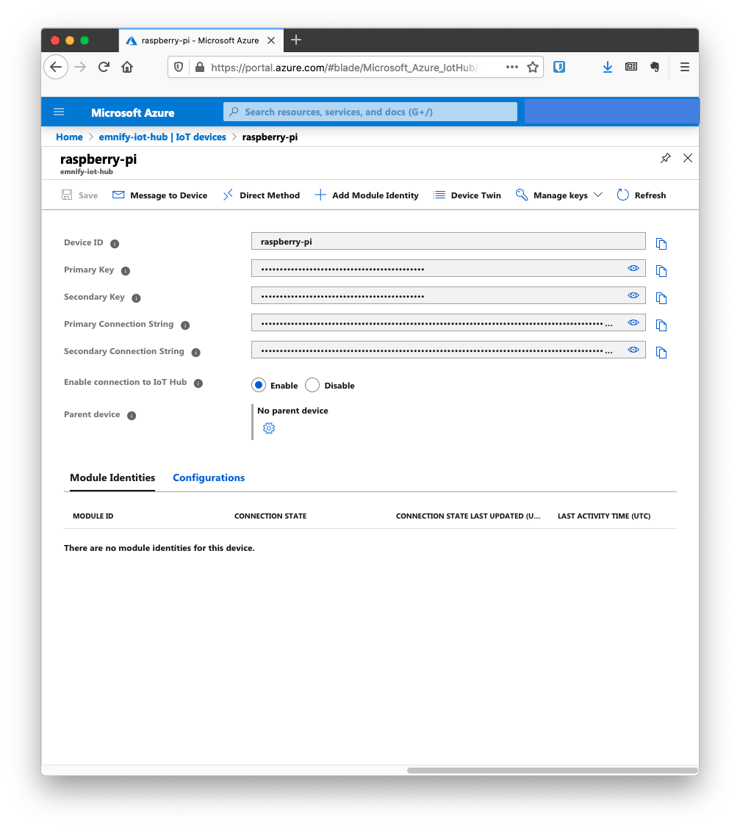Open the Evernote extension icon
The width and height of the screenshot is (740, 830).
point(655,67)
